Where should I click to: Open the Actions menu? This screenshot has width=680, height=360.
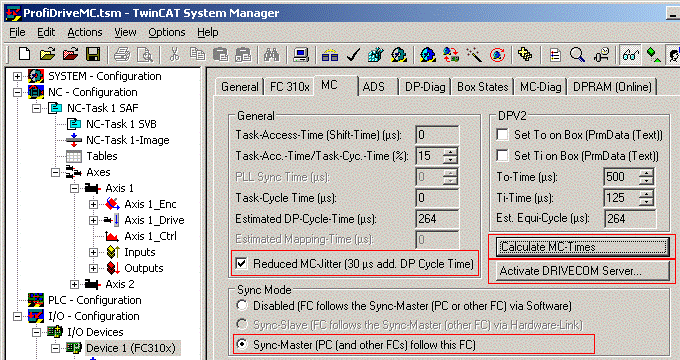(x=85, y=32)
